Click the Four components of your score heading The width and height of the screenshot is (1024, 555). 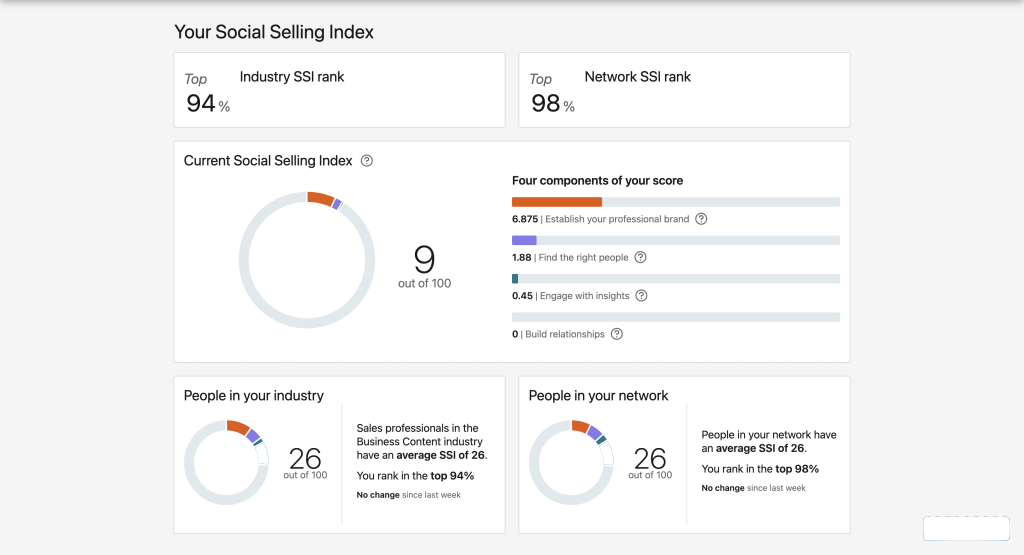point(597,181)
